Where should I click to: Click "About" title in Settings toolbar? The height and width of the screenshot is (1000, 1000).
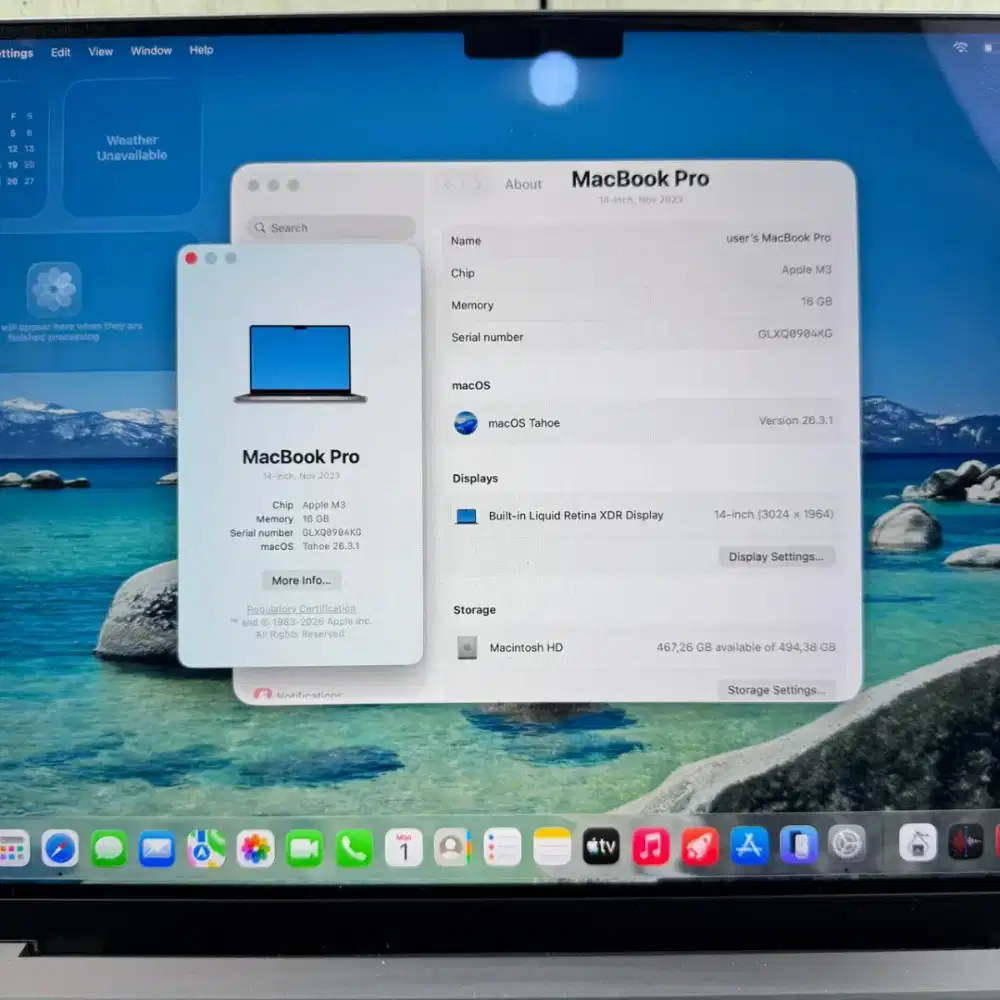click(523, 184)
